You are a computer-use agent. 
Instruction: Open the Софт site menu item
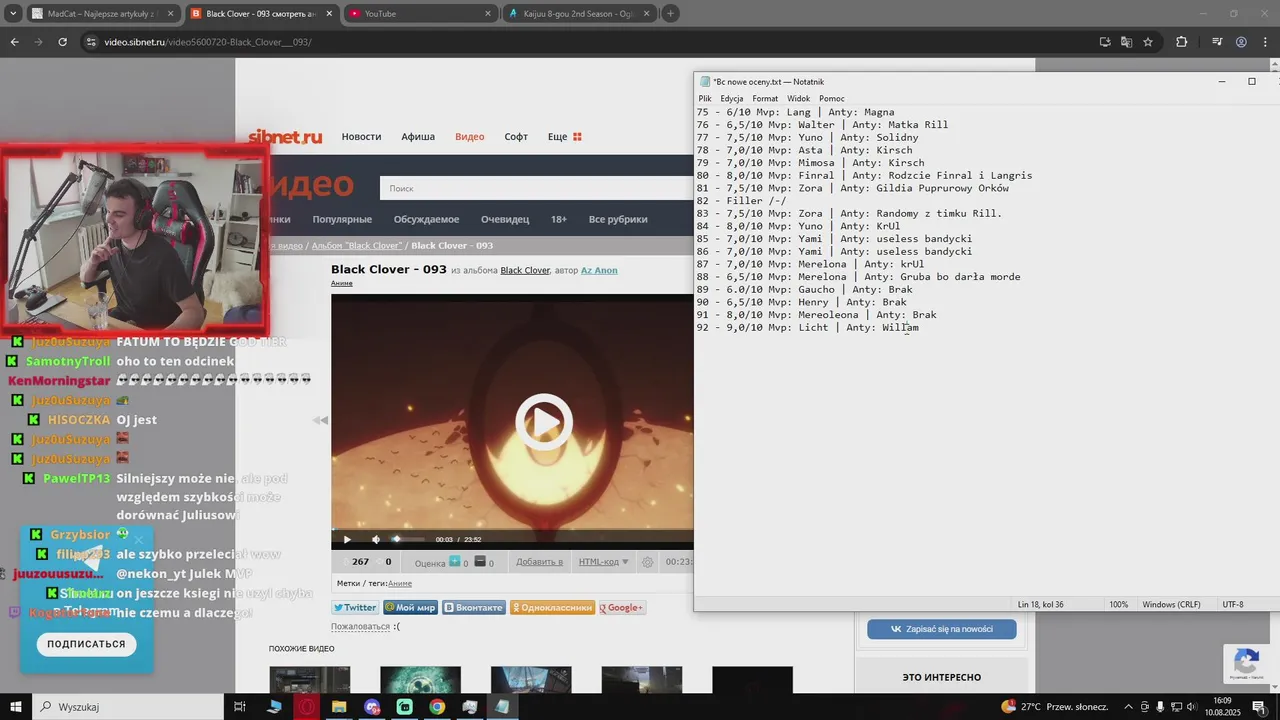pos(516,136)
